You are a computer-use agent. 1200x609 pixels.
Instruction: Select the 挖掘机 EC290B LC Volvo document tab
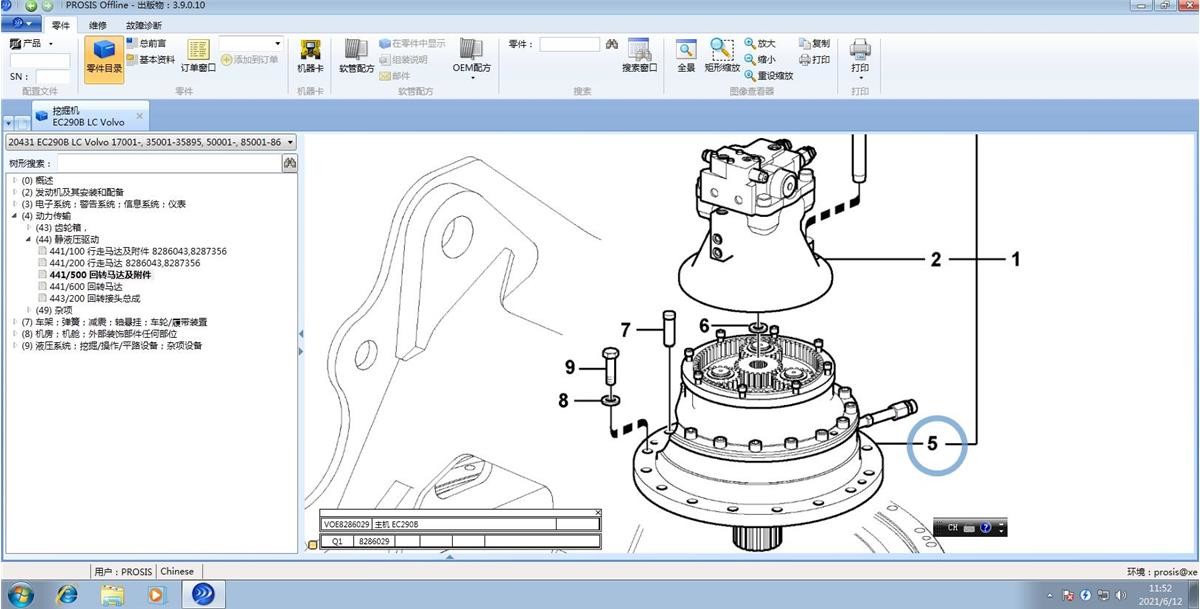[88, 116]
